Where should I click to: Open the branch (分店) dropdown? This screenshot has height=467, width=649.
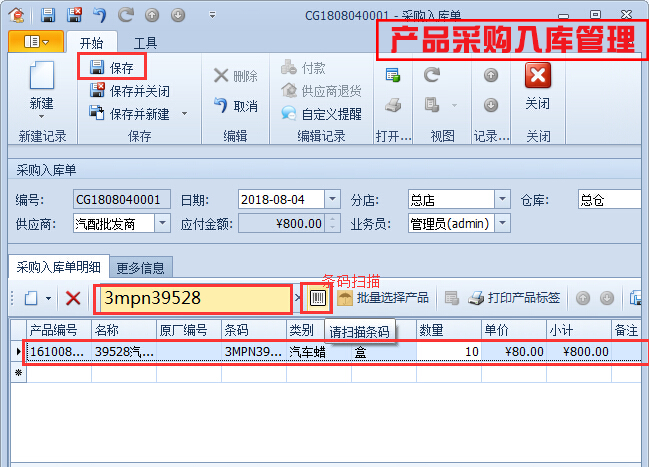click(x=503, y=199)
